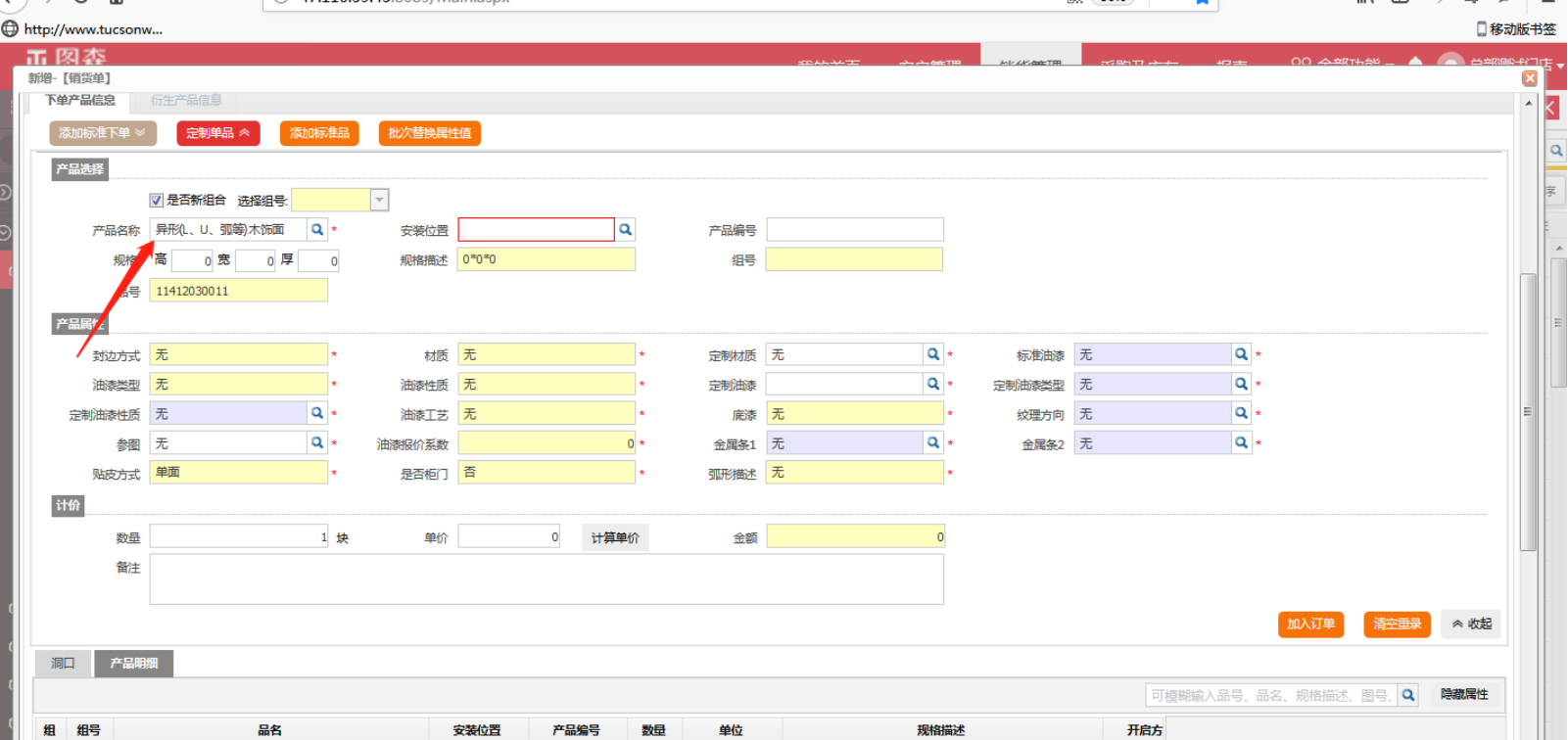1568x740 pixels.
Task: Open lookup for 参图 field
Action: click(x=317, y=443)
